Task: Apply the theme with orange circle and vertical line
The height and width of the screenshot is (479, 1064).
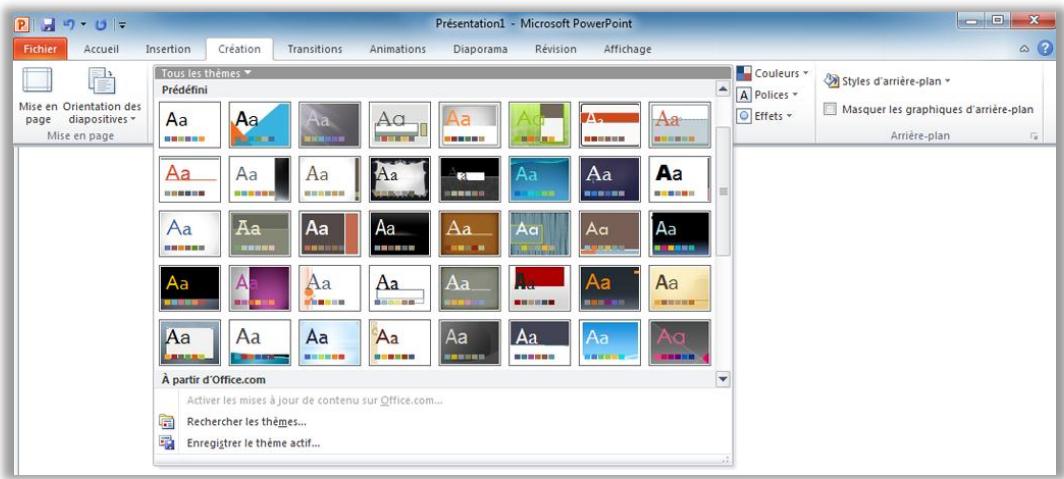Action: point(330,288)
